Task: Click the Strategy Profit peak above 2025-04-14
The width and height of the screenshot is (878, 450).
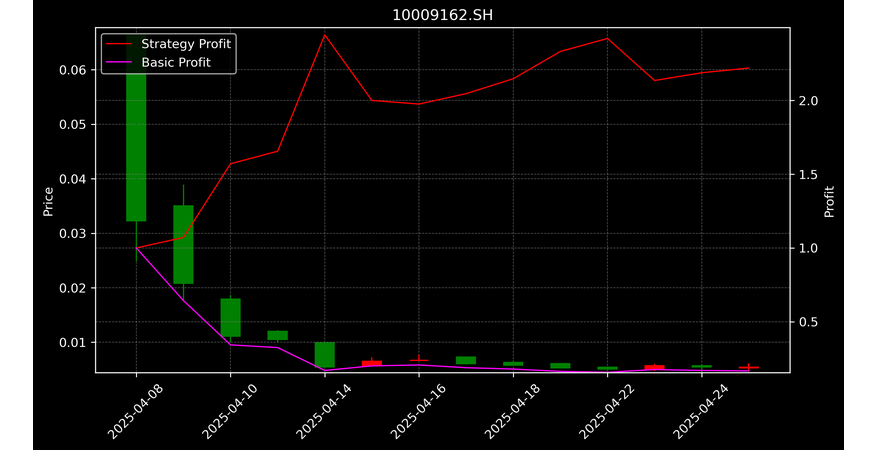Action: click(325, 35)
